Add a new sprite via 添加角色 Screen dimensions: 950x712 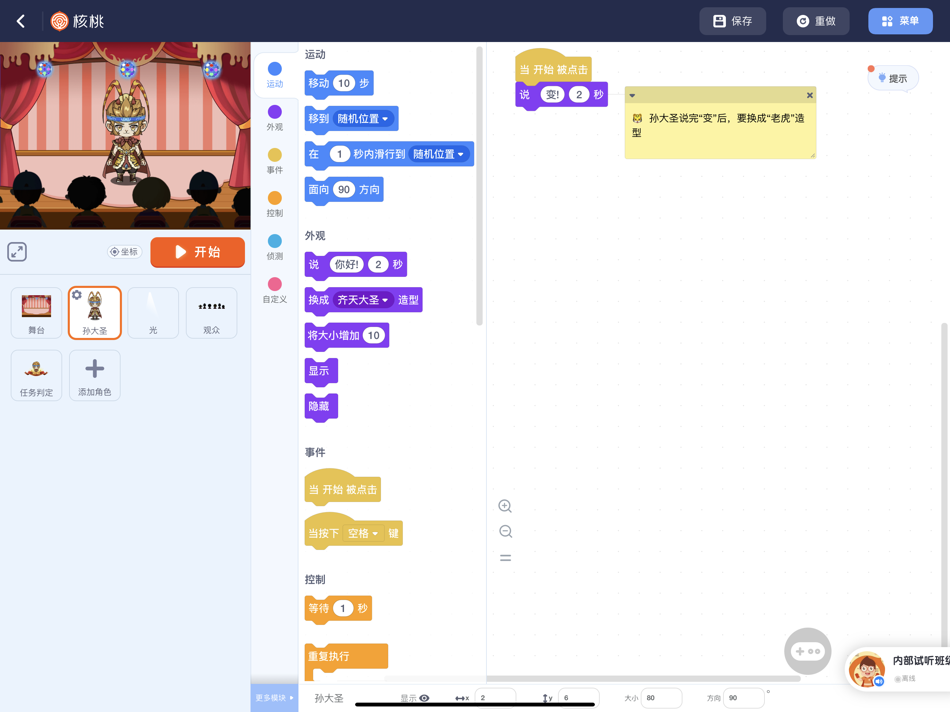point(95,375)
